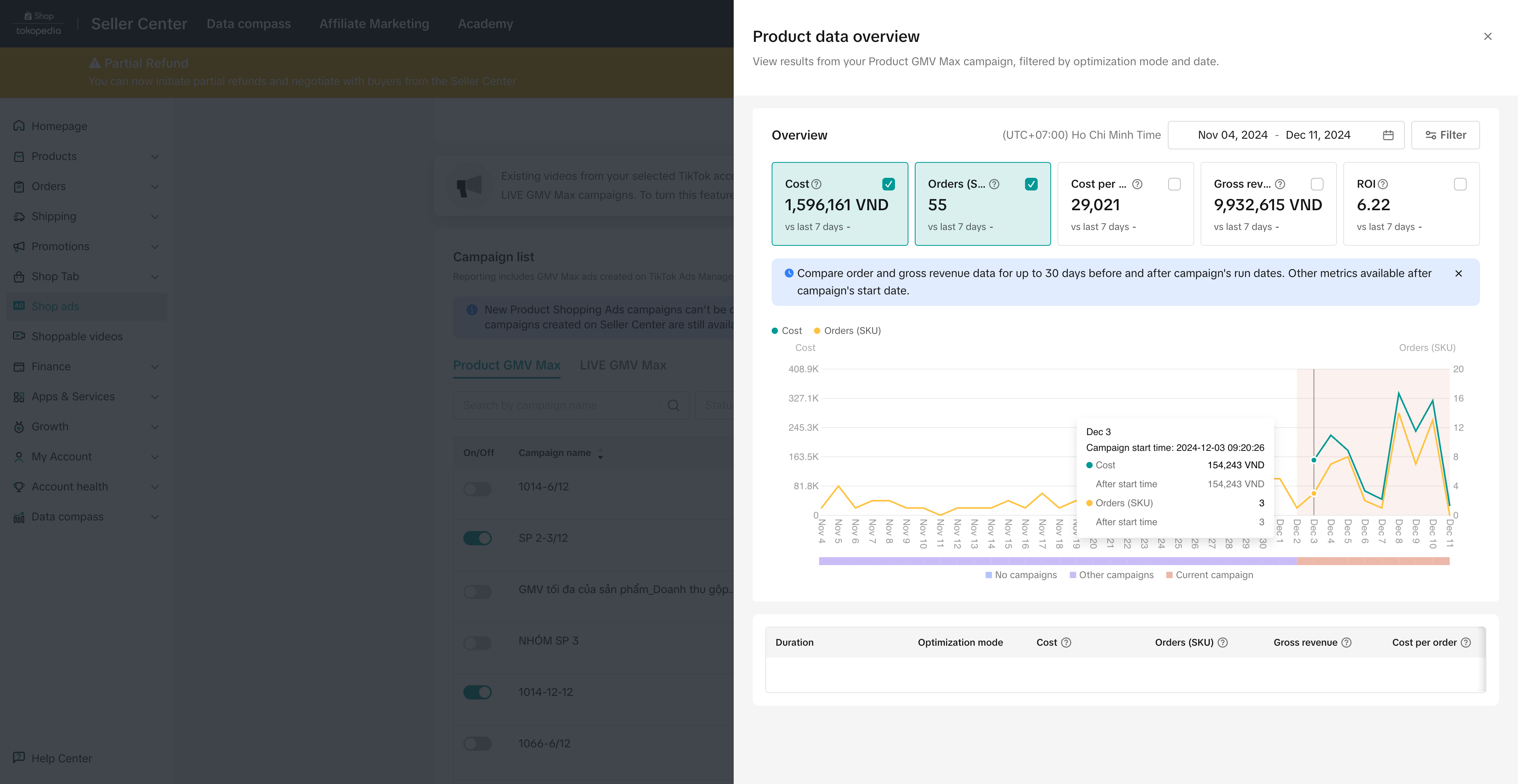This screenshot has width=1518, height=784.
Task: Open Affiliate Marketing in top navigation
Action: (374, 24)
